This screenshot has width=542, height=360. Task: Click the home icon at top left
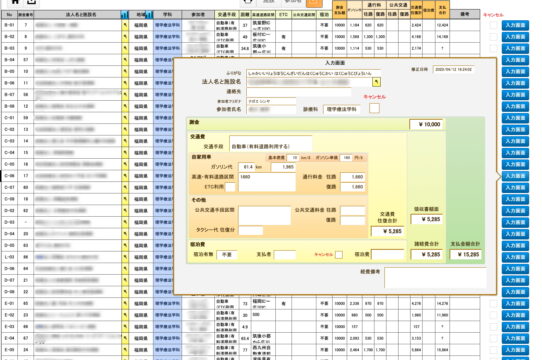pyautogui.click(x=15, y=1)
